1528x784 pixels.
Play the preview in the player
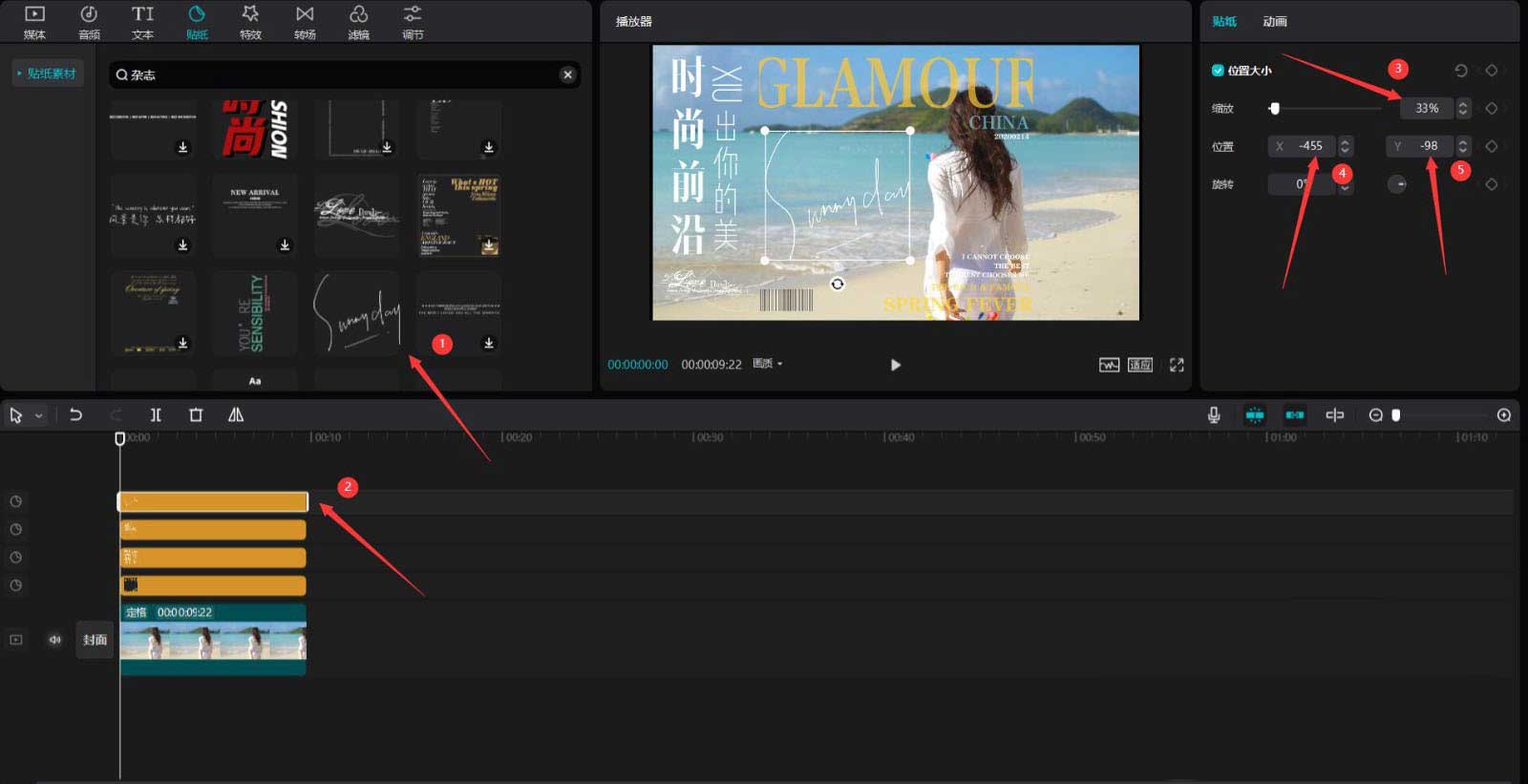click(x=895, y=365)
